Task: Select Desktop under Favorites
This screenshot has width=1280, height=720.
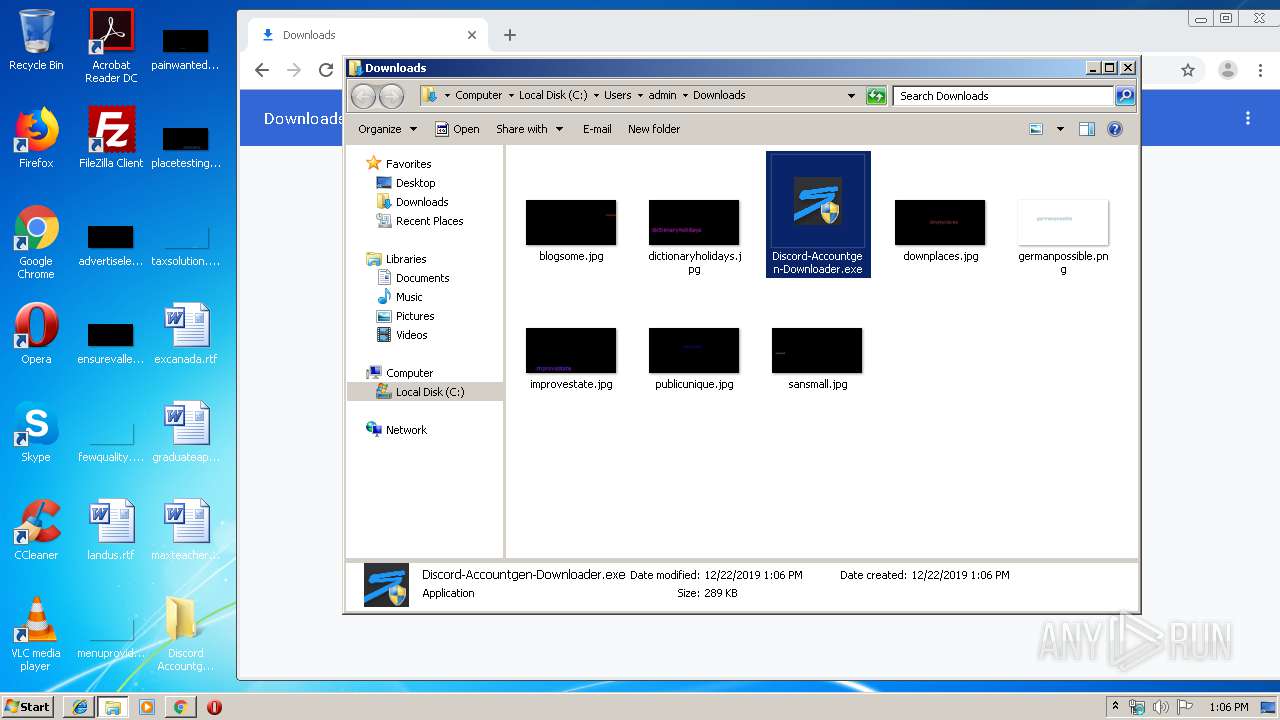Action: (x=406, y=183)
